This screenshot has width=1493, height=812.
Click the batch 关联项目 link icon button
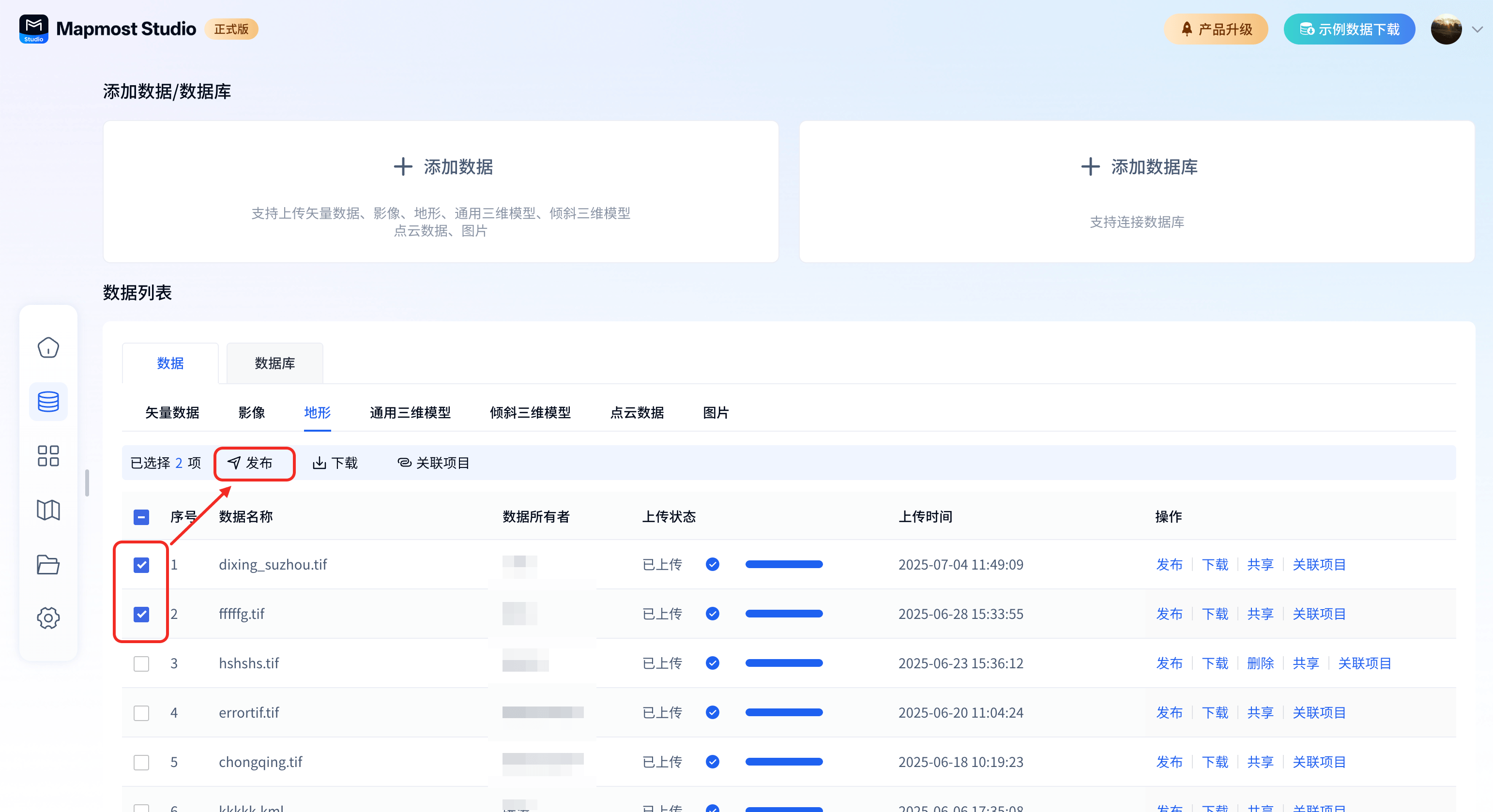click(x=433, y=463)
